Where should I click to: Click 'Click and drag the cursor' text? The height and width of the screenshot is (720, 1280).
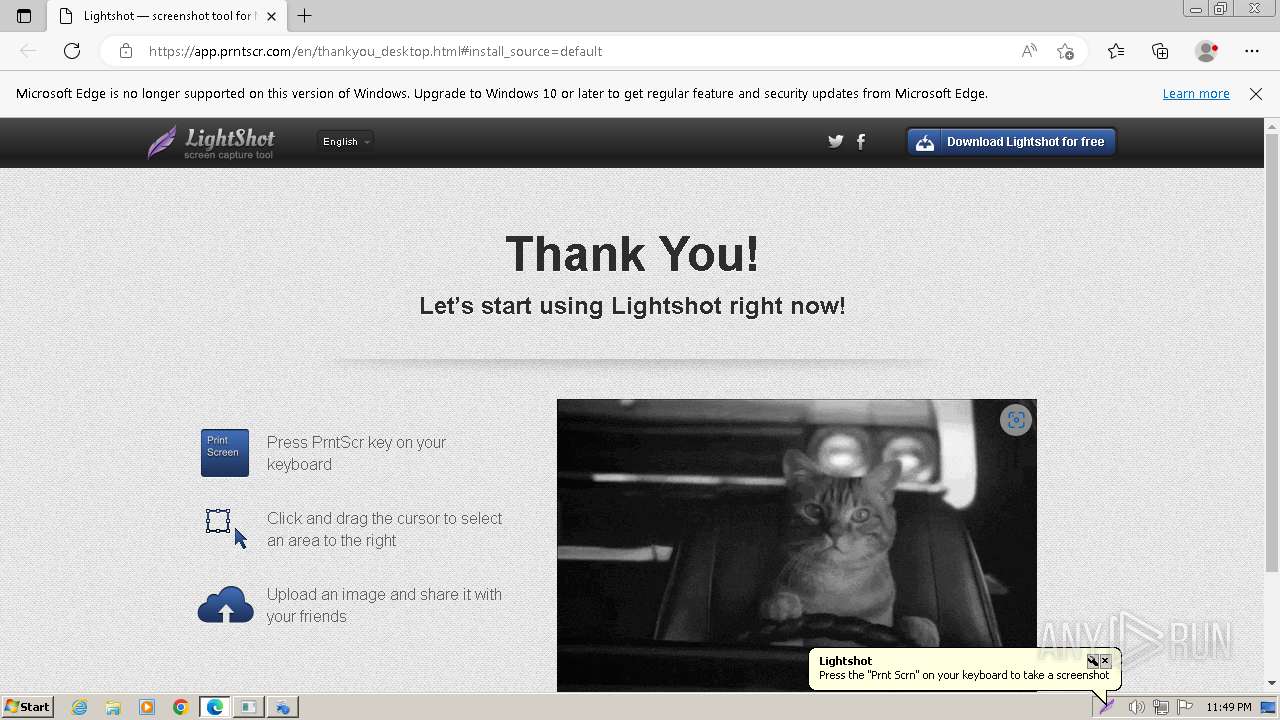(x=384, y=529)
